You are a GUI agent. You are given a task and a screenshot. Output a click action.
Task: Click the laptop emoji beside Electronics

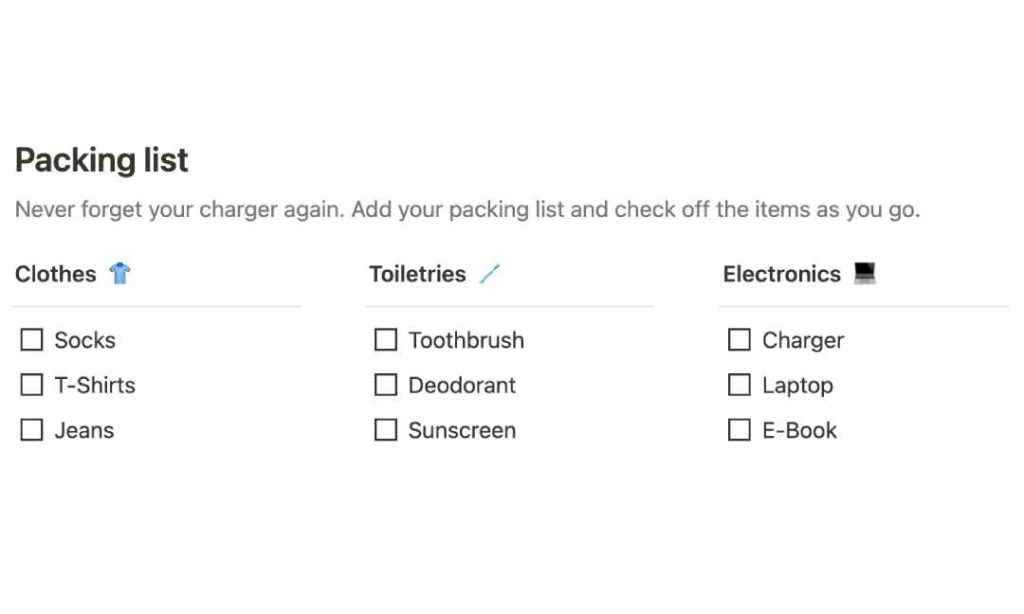[864, 274]
